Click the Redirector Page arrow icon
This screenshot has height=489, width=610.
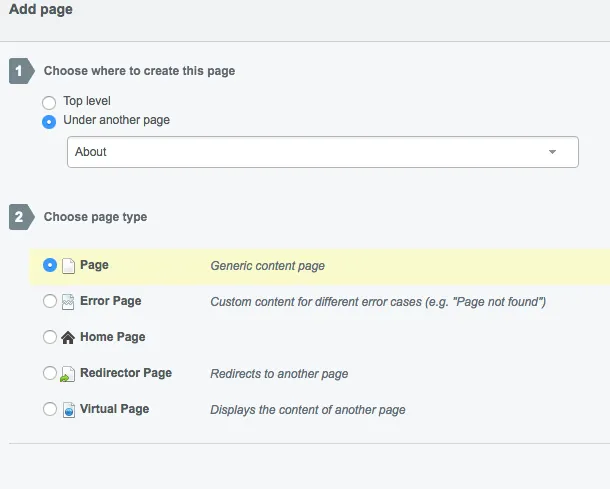pyautogui.click(x=69, y=374)
